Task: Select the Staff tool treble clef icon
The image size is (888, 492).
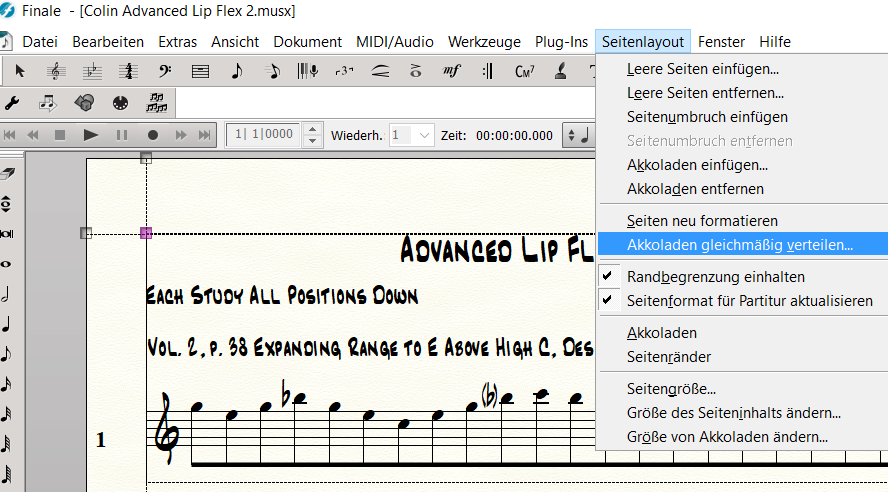Action: click(x=56, y=71)
